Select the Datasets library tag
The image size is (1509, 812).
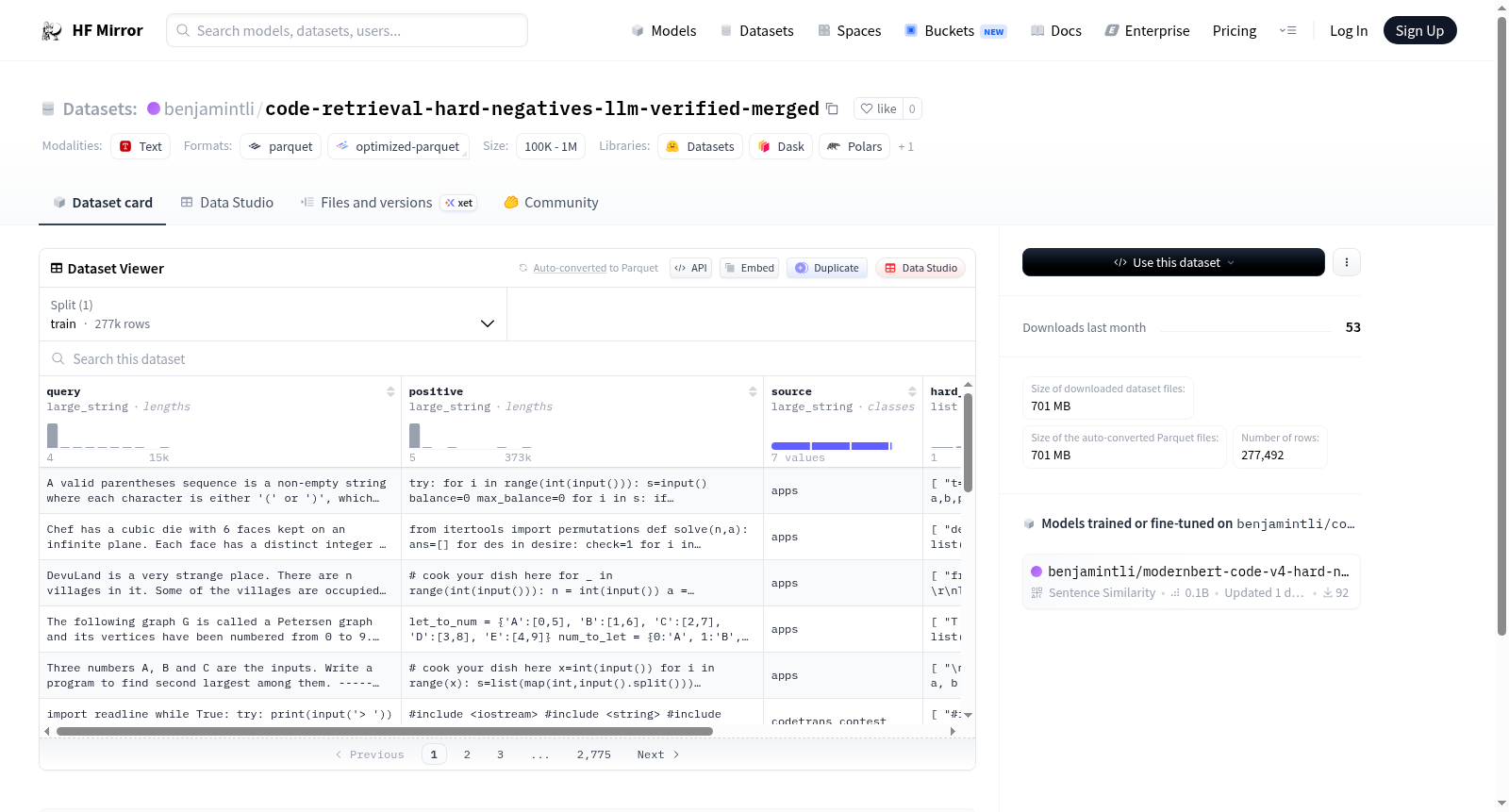701,146
